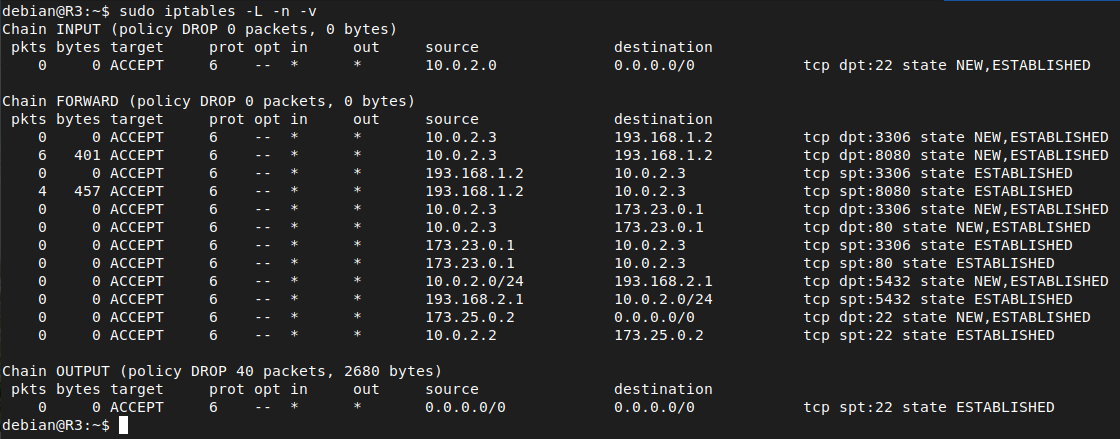Click source address 10.0.2.0 in INPUT chain
Image resolution: width=1120 pixels, height=439 pixels.
[461, 65]
